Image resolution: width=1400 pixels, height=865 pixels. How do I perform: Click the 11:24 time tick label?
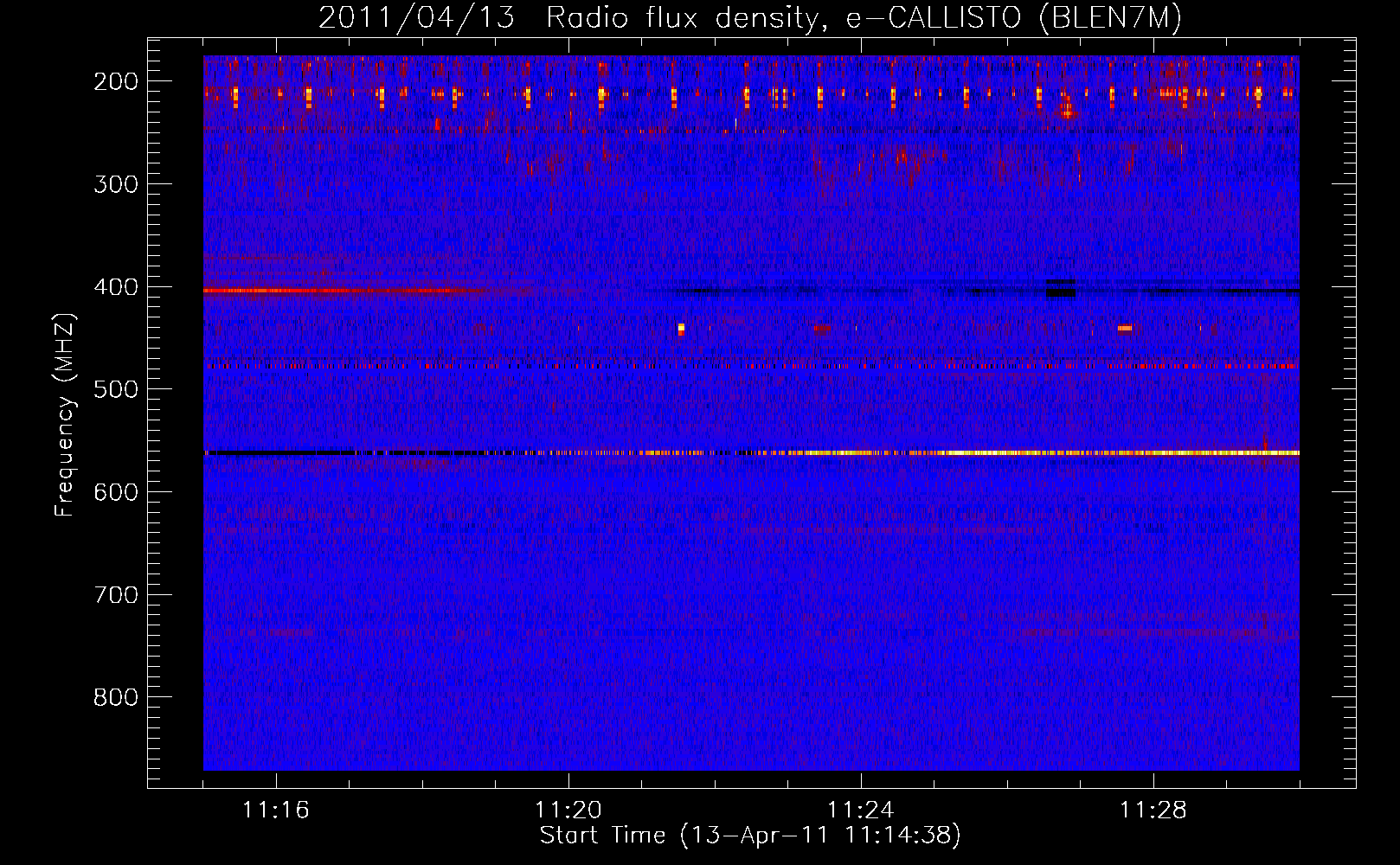pos(861,811)
